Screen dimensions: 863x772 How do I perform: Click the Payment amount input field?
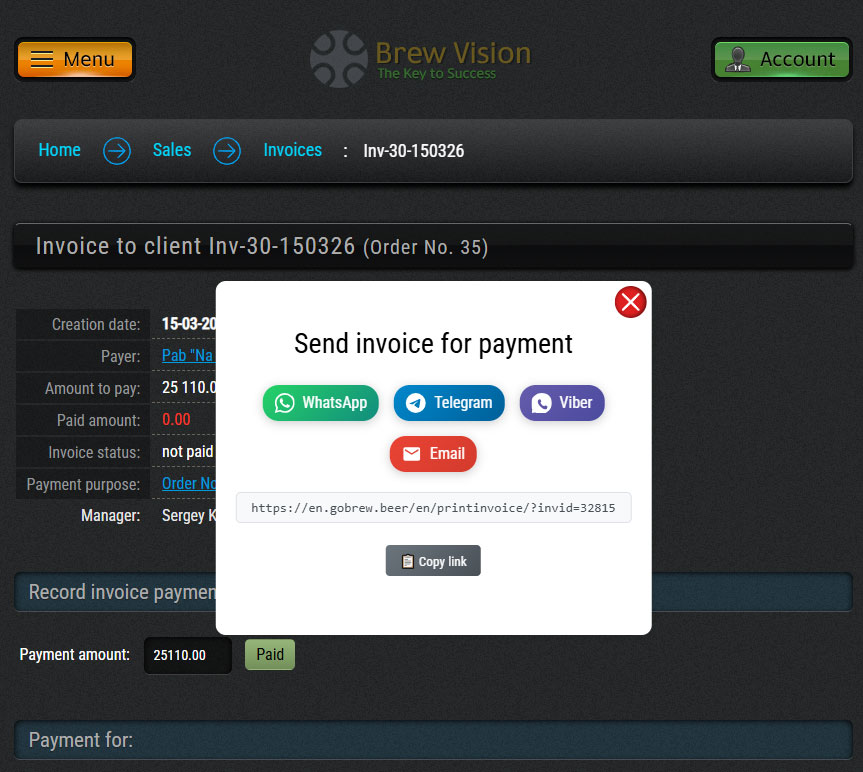[x=188, y=656]
